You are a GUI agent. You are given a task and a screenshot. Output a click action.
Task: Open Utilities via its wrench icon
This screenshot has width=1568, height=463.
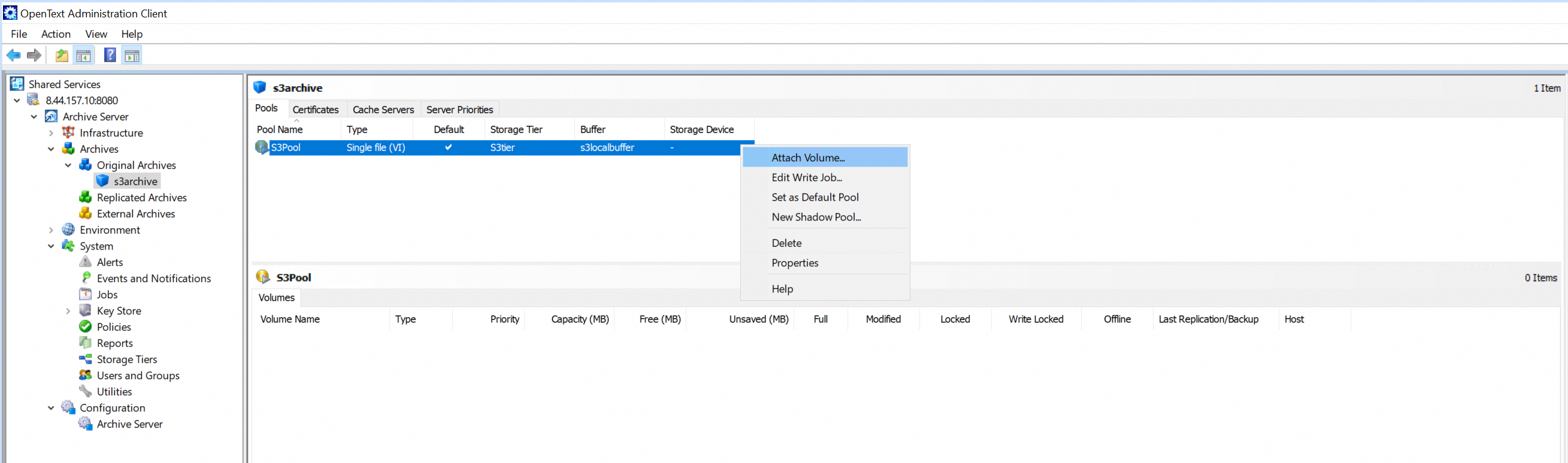(85, 392)
